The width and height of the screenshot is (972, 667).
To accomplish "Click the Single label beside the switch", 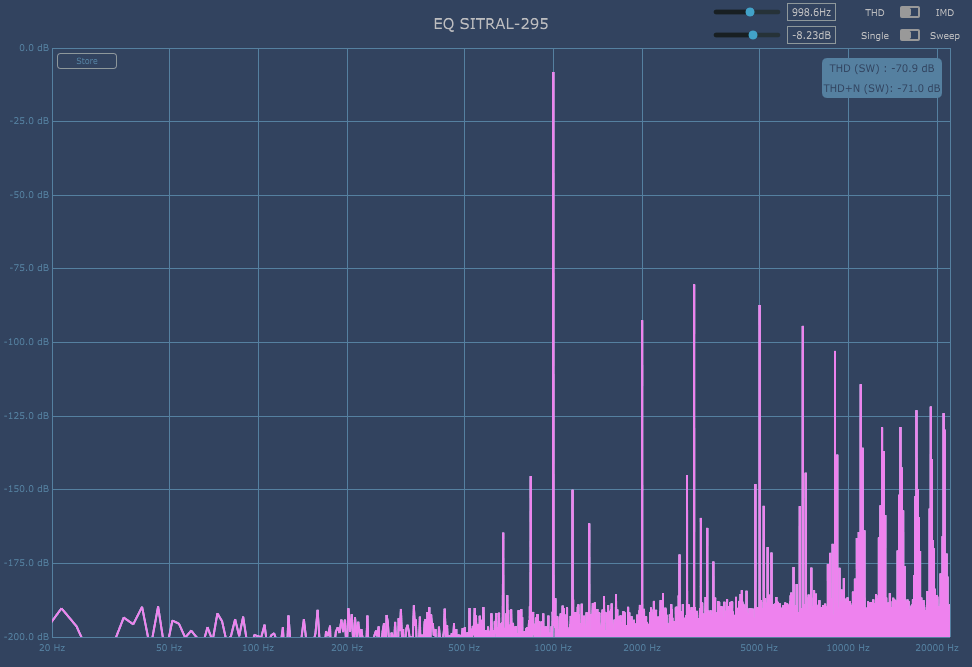I will [x=874, y=36].
